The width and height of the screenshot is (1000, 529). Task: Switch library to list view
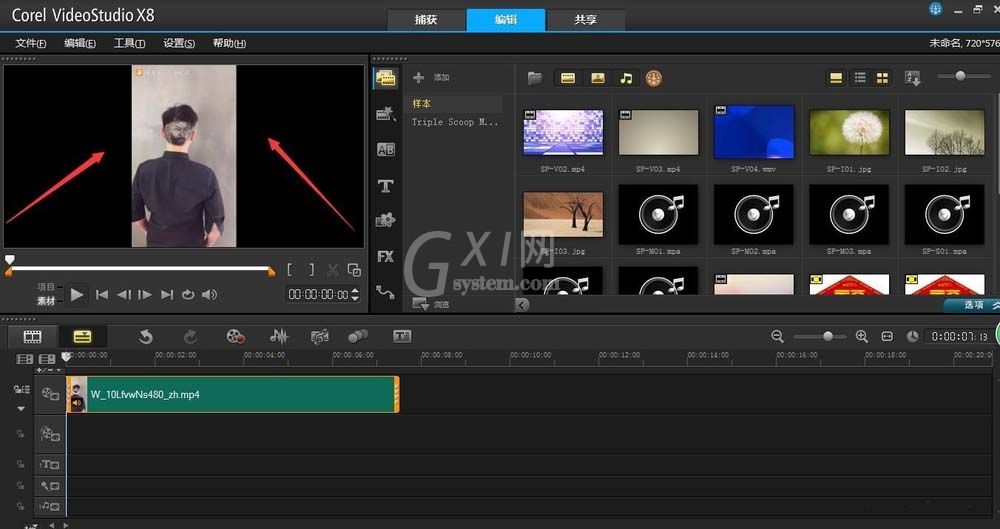point(860,78)
